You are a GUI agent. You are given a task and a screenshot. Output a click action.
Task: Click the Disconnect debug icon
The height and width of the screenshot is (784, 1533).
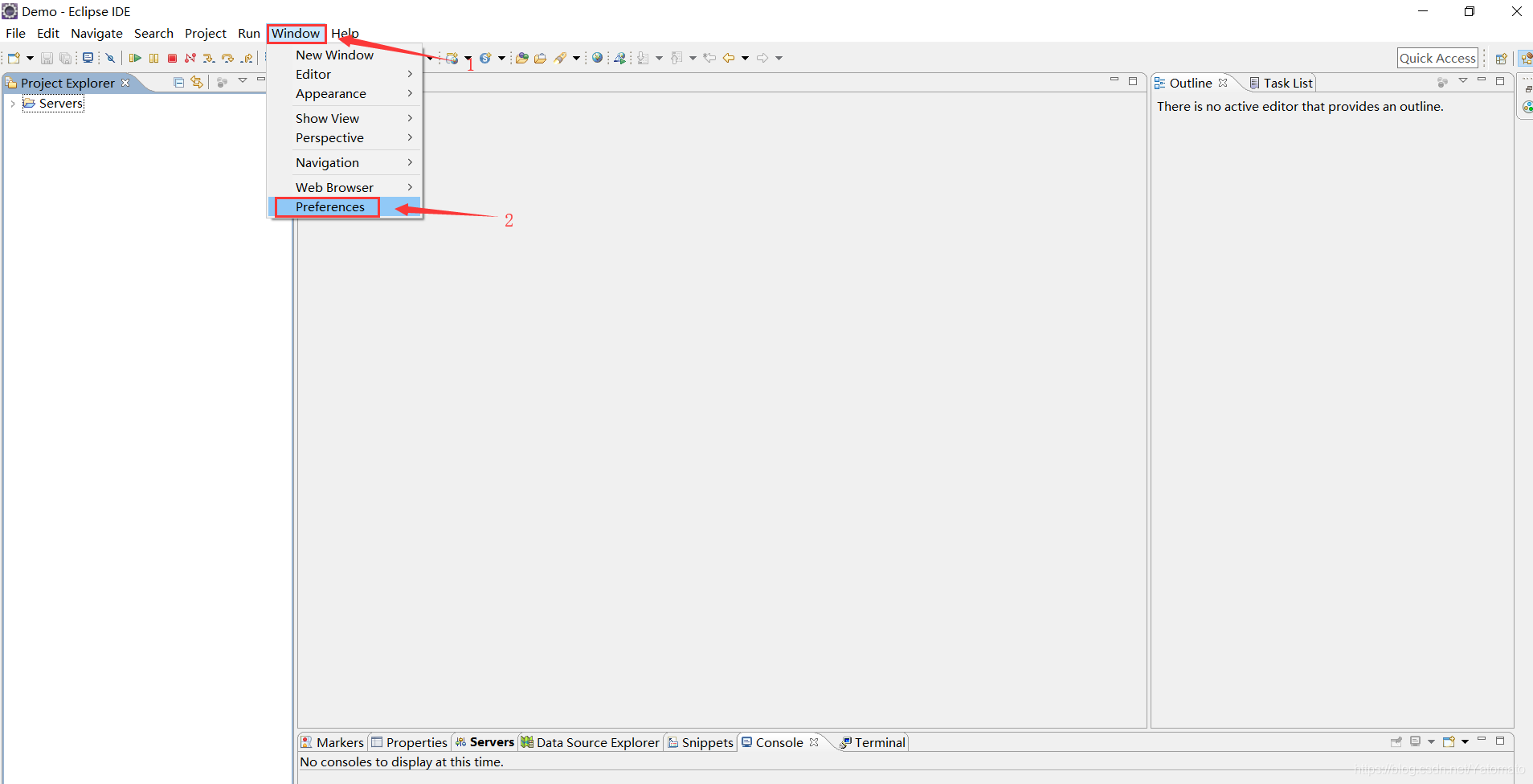pos(190,58)
